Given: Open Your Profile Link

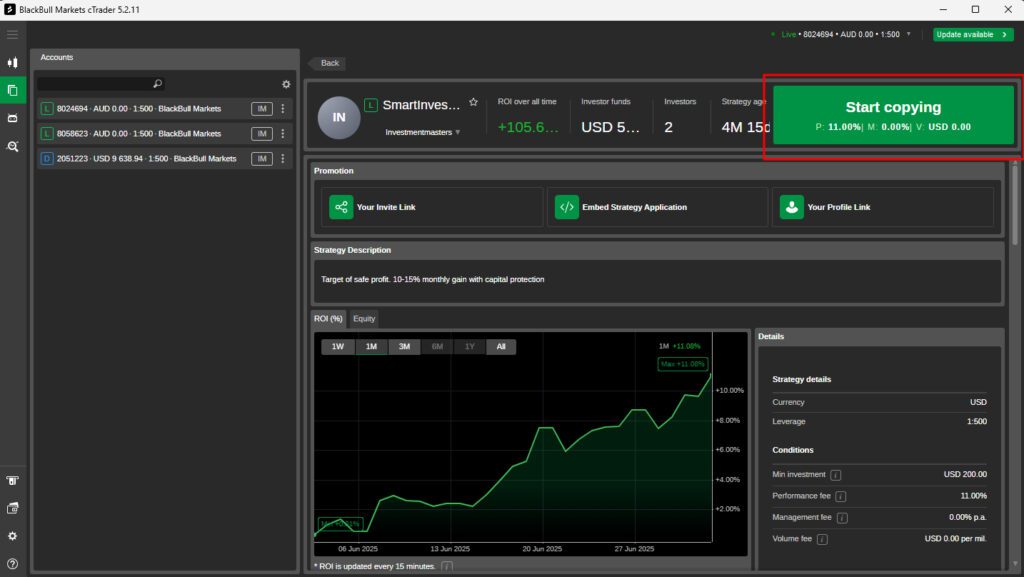Looking at the screenshot, I should [x=883, y=207].
